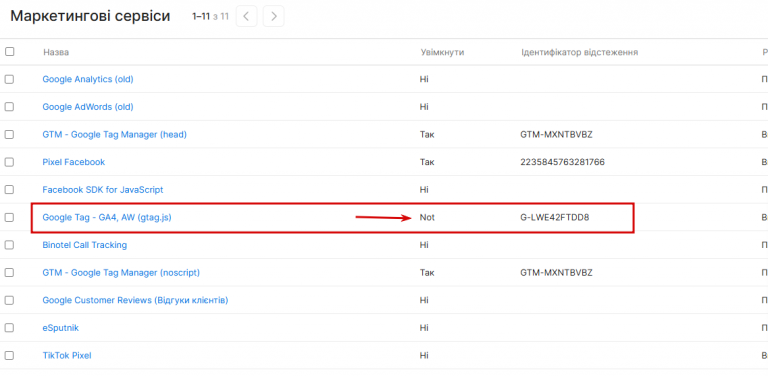
Task: Tick the eSputnik row checkbox
Action: click(10, 328)
